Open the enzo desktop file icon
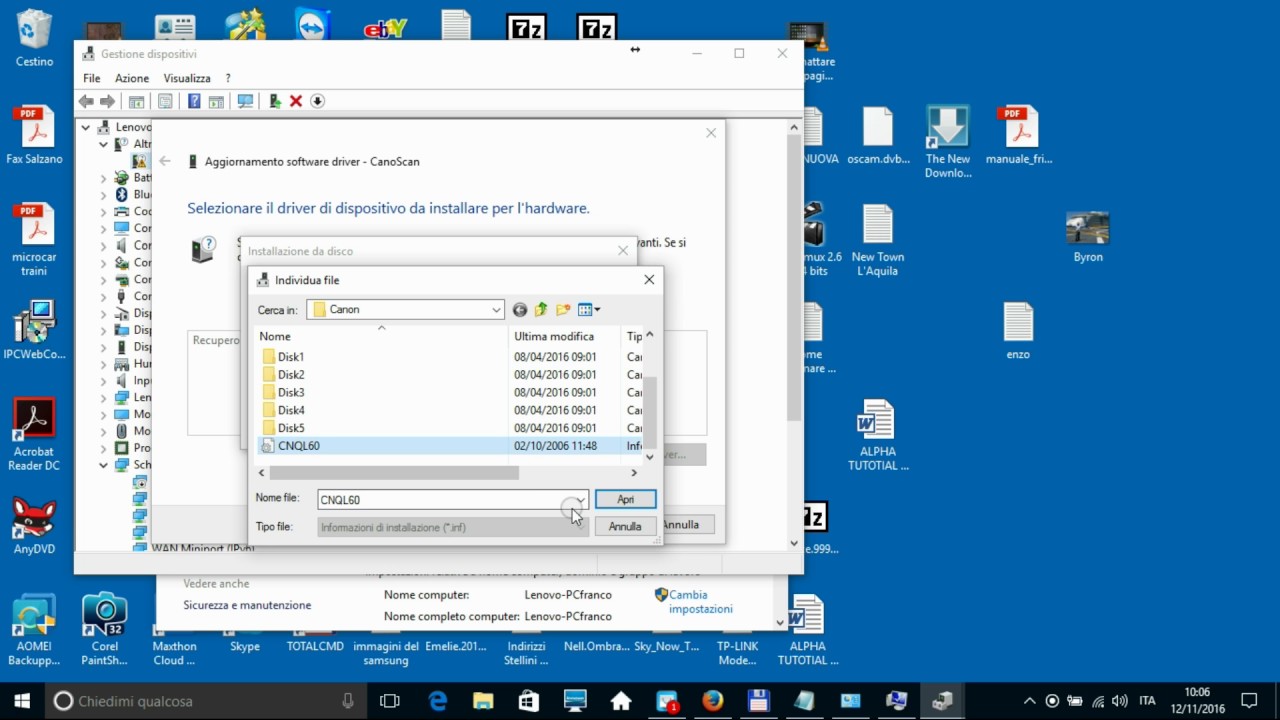Viewport: 1280px width, 720px height. pyautogui.click(x=1018, y=332)
